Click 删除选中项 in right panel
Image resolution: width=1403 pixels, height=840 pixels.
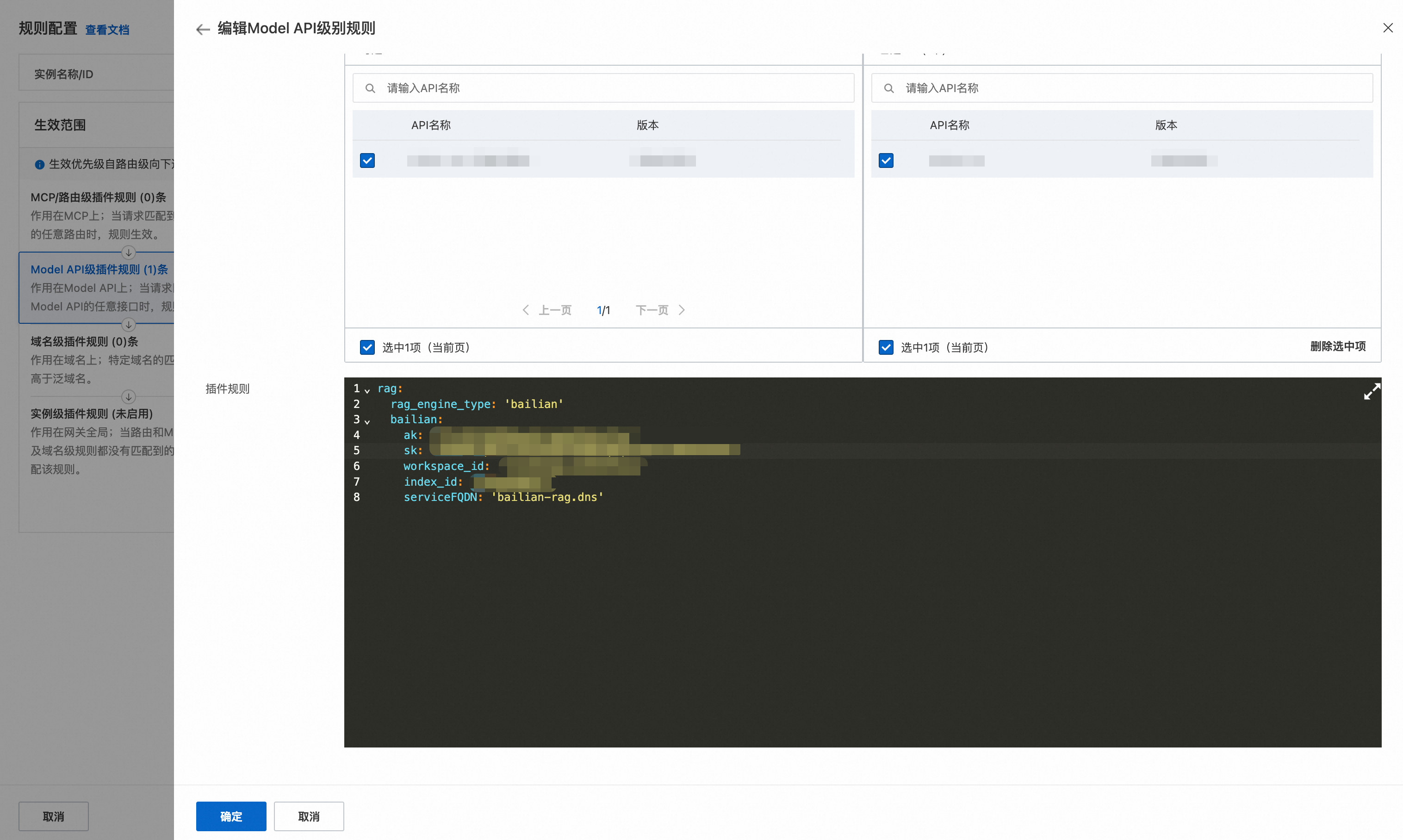click(1337, 346)
